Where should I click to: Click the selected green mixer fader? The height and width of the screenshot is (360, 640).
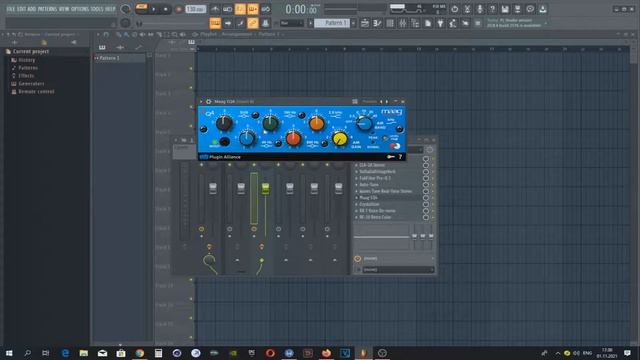(265, 188)
